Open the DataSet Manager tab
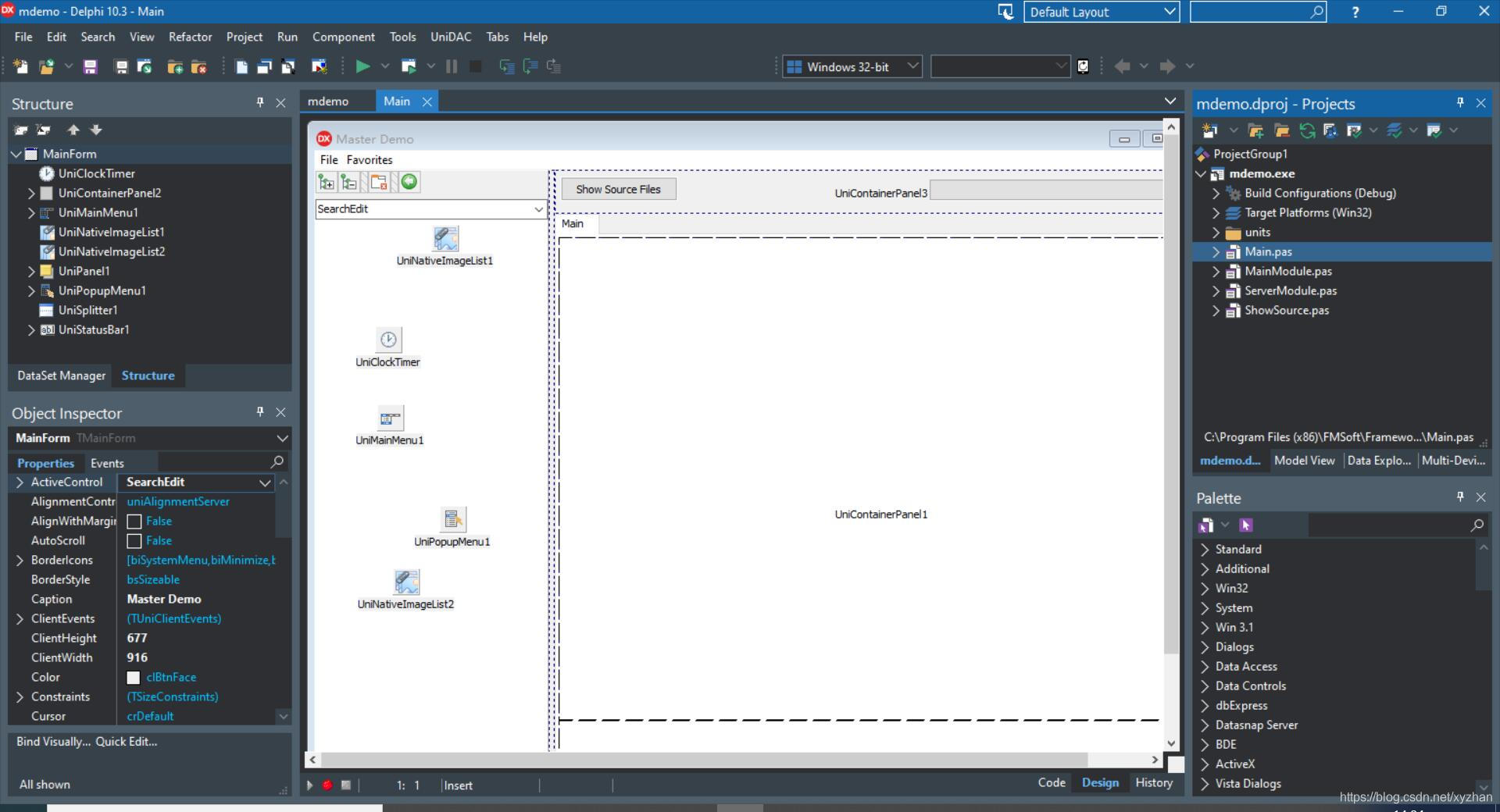The height and width of the screenshot is (812, 1500). point(61,376)
